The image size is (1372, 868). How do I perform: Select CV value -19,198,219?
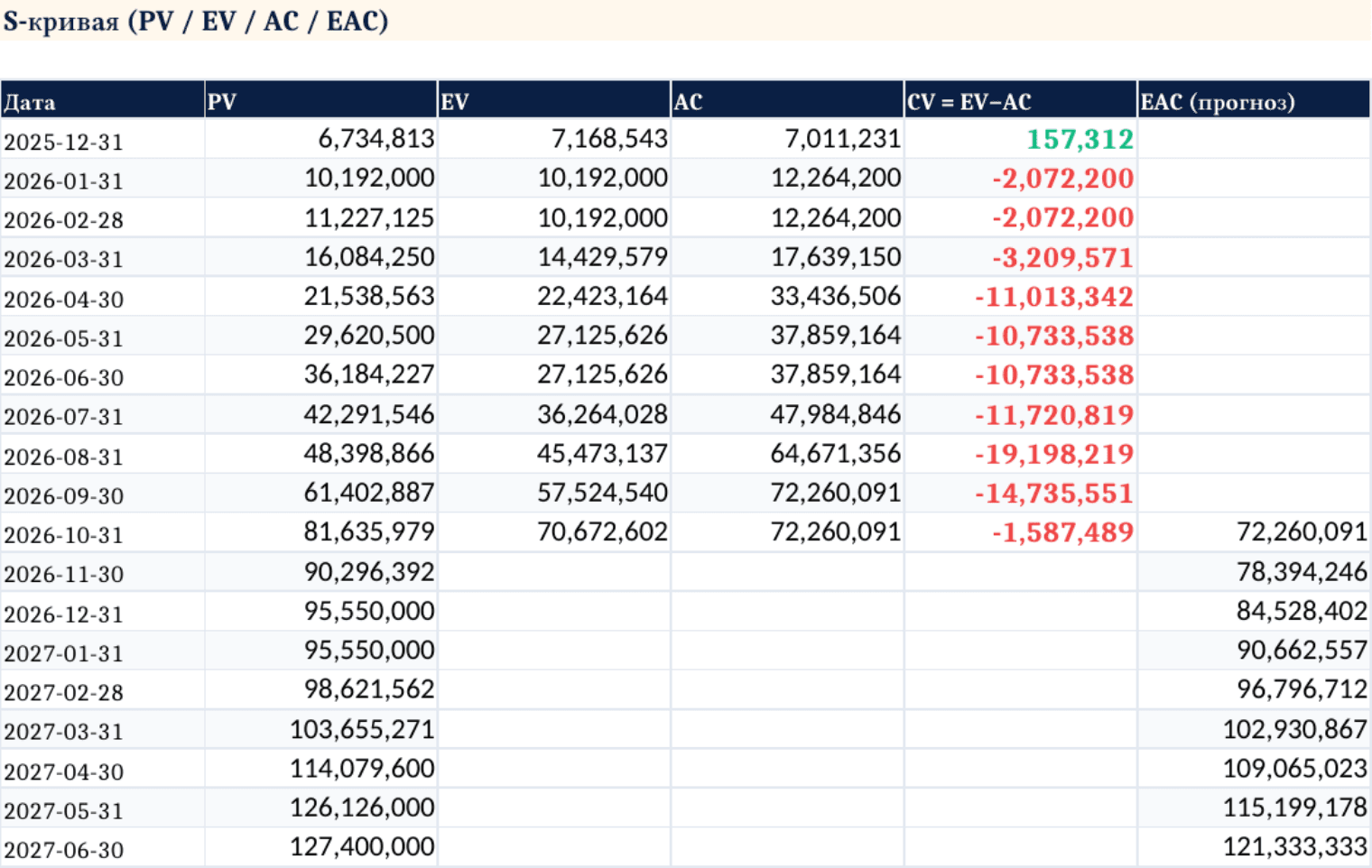click(x=1054, y=454)
